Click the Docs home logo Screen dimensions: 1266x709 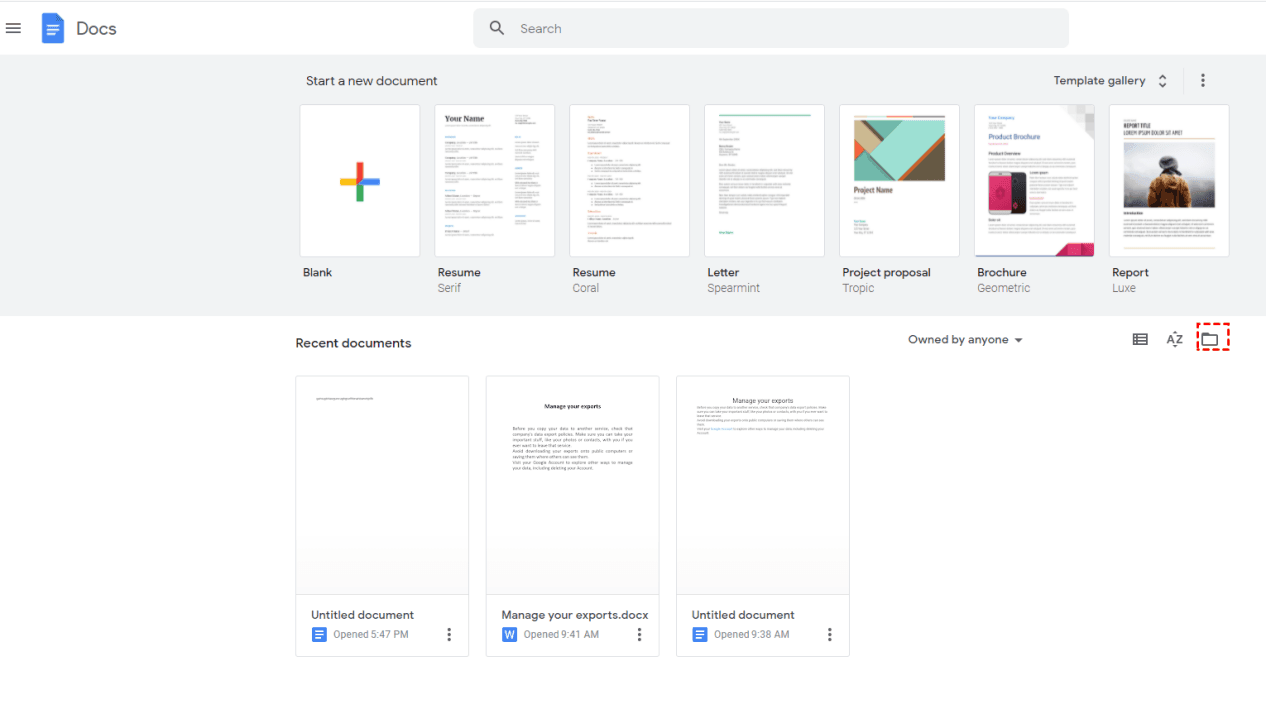(53, 28)
